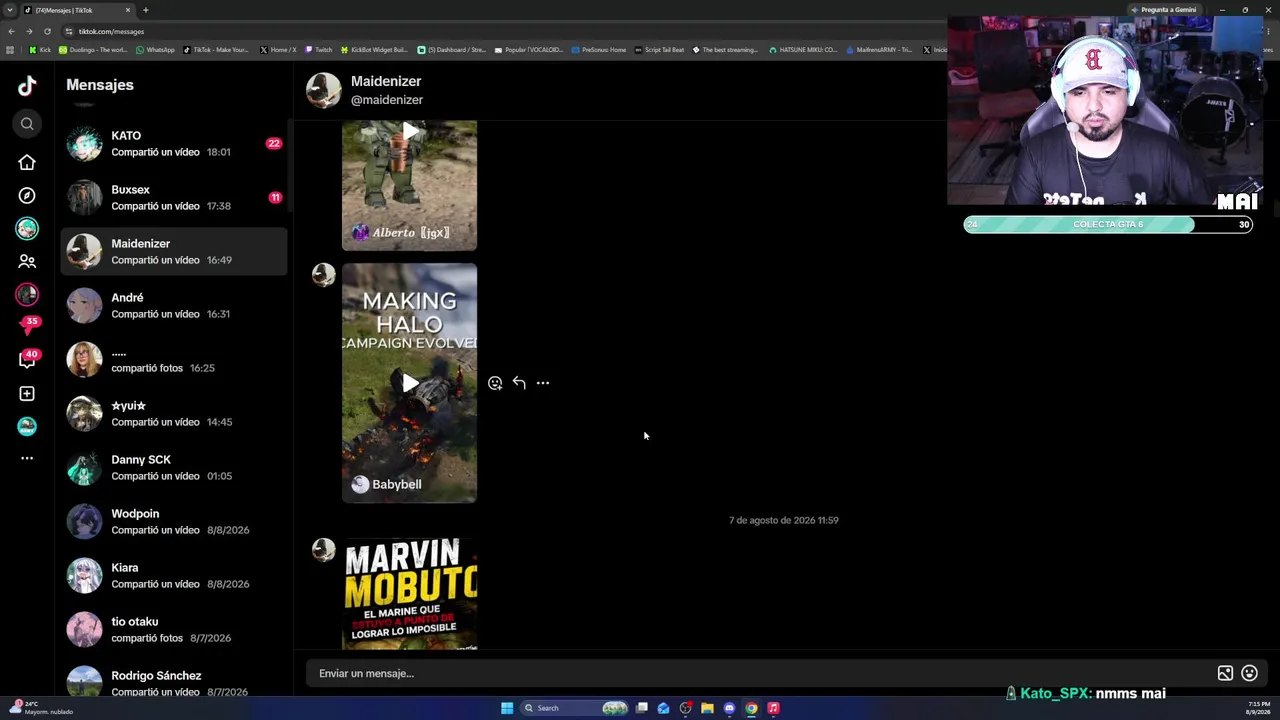Click the 'Pregunta a Gemini' button
Viewport: 1280px width, 720px height.
[x=1164, y=10]
